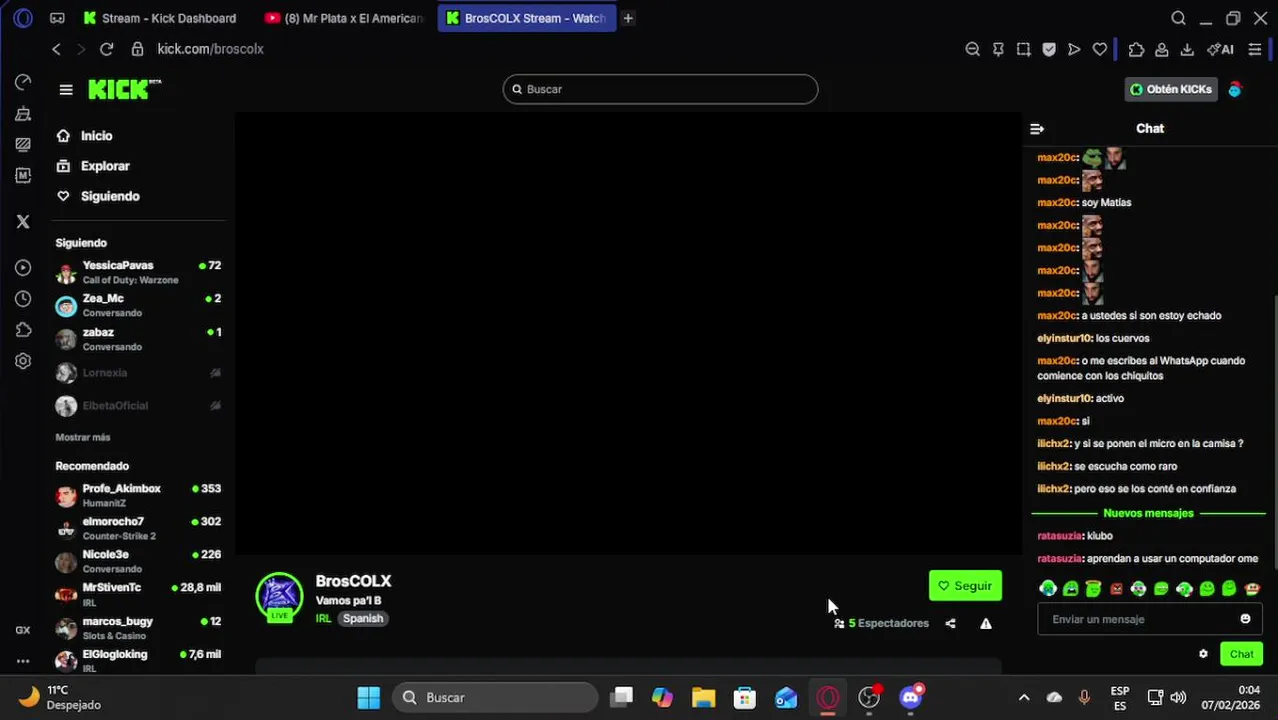This screenshot has width=1278, height=720.
Task: Open a new browser tab
Action: 628,18
